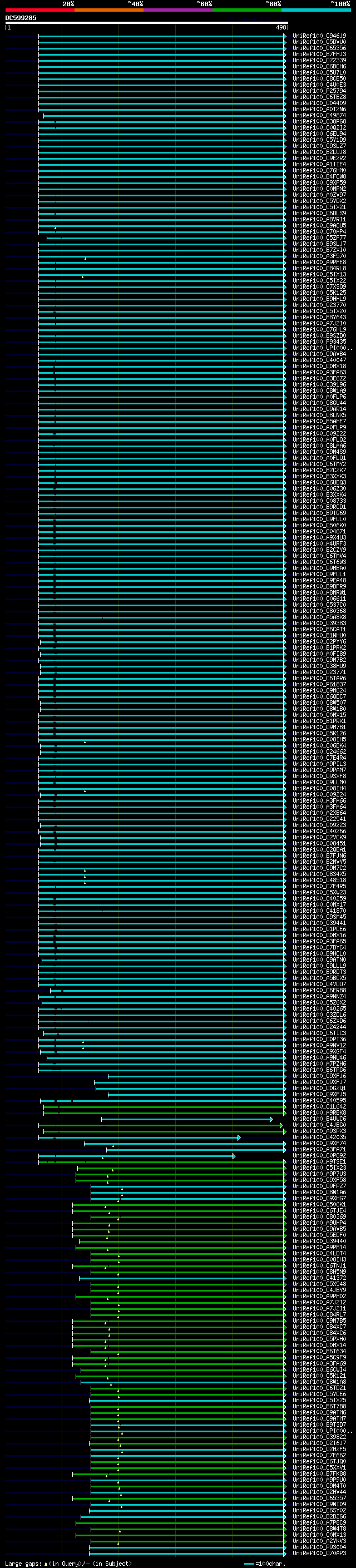Select hit label UniRef100_Q9FPZ7

tap(319, 1186)
